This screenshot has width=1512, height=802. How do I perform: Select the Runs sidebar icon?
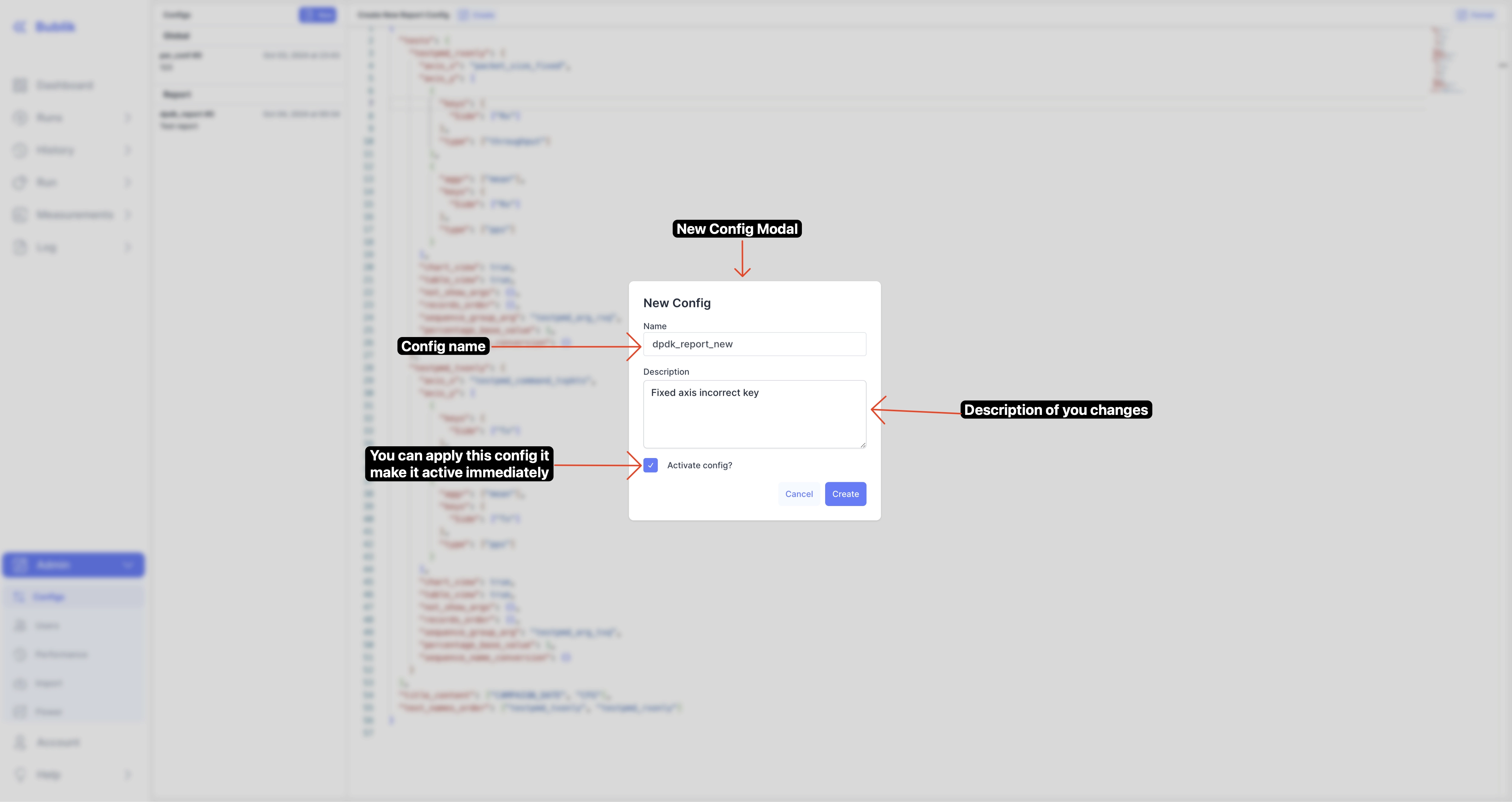click(19, 117)
